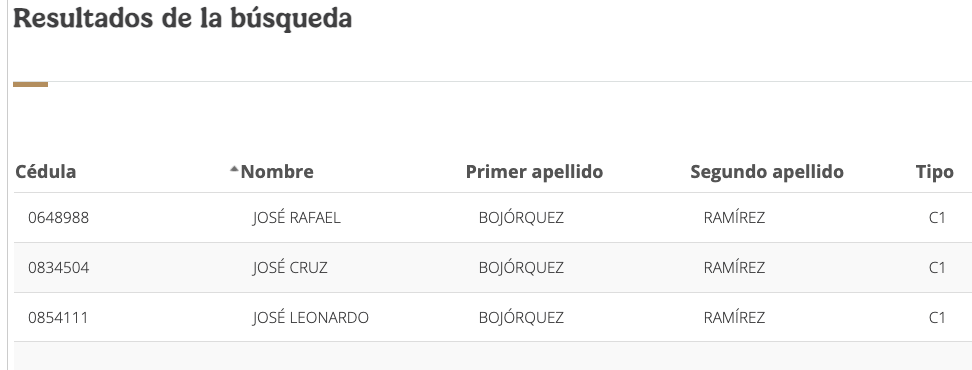The width and height of the screenshot is (972, 370).
Task: Click RAMÍREZ in the JOSÉ RAFAEL row
Action: (x=734, y=218)
